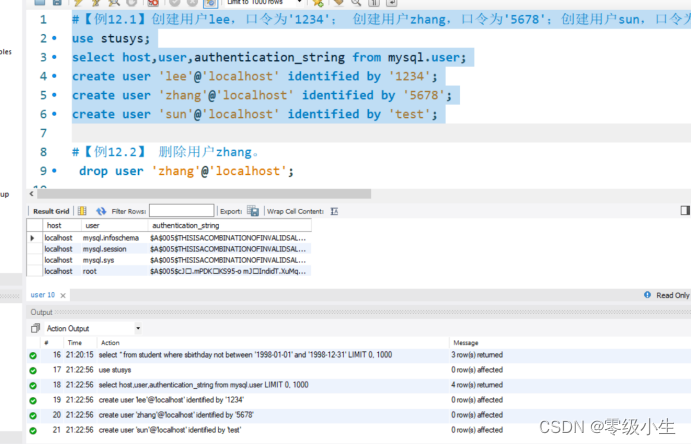Click the host column header in the result grid
The height and width of the screenshot is (445, 691).
(62, 225)
